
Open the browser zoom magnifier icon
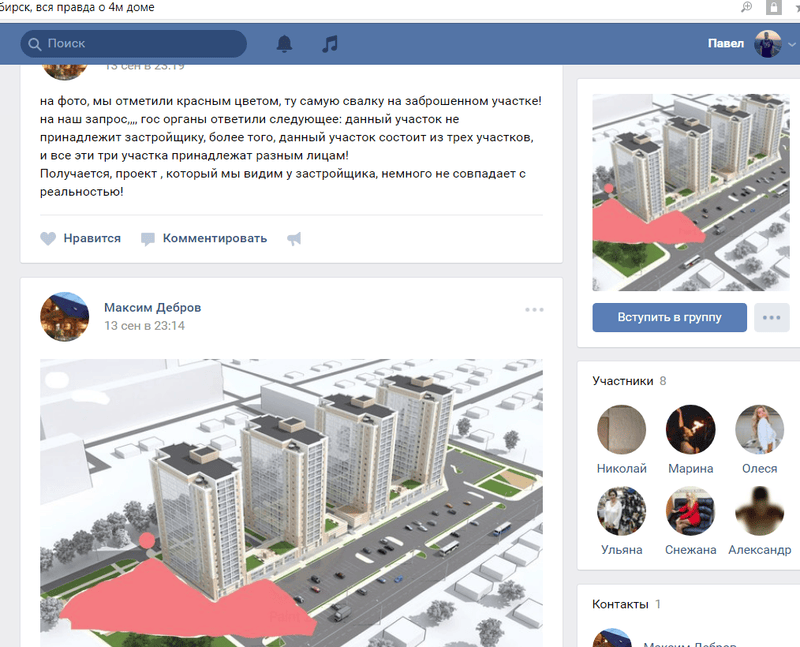click(x=746, y=7)
